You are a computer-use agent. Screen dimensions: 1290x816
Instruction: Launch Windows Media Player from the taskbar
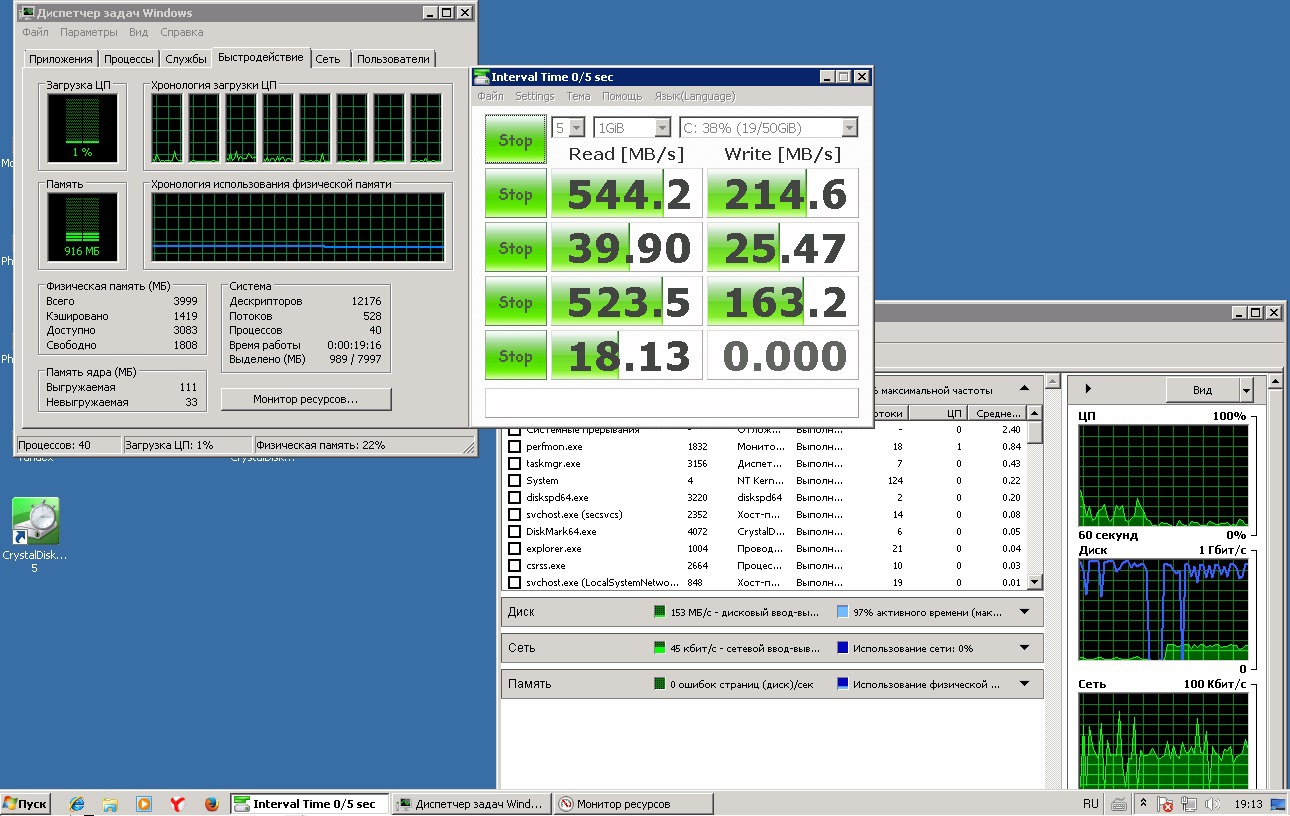click(x=144, y=804)
